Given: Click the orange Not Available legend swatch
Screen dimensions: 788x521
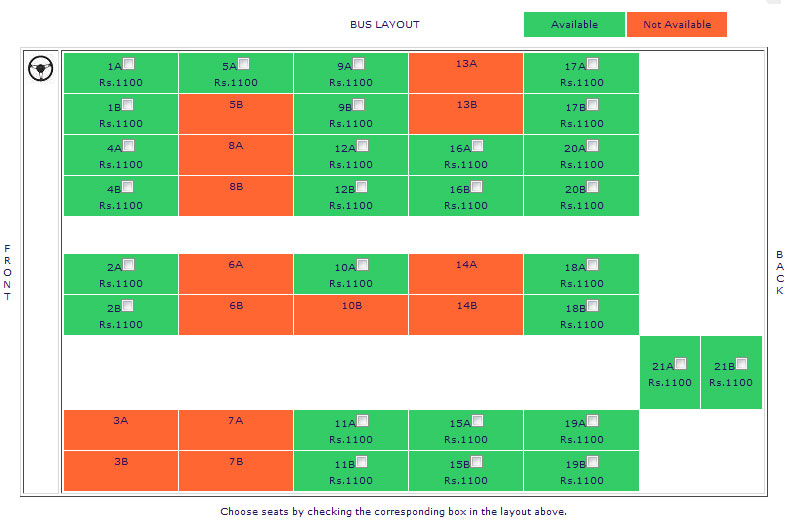Looking at the screenshot, I should (x=677, y=24).
